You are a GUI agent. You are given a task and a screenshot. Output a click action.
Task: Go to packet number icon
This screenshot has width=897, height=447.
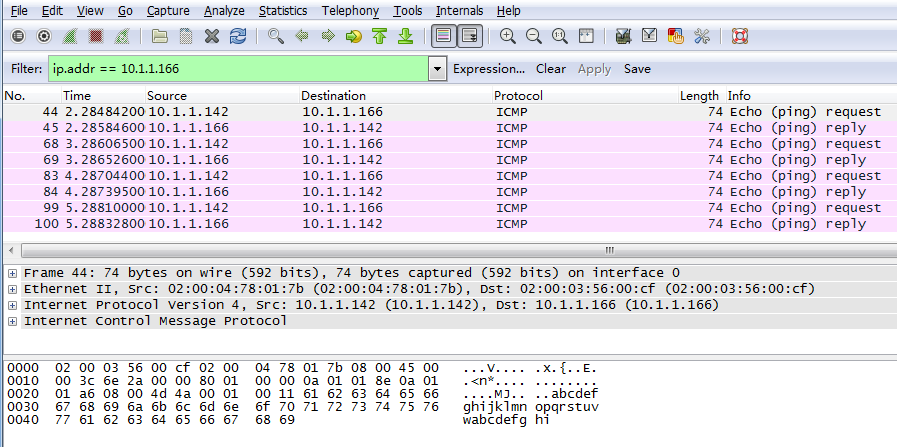354,37
